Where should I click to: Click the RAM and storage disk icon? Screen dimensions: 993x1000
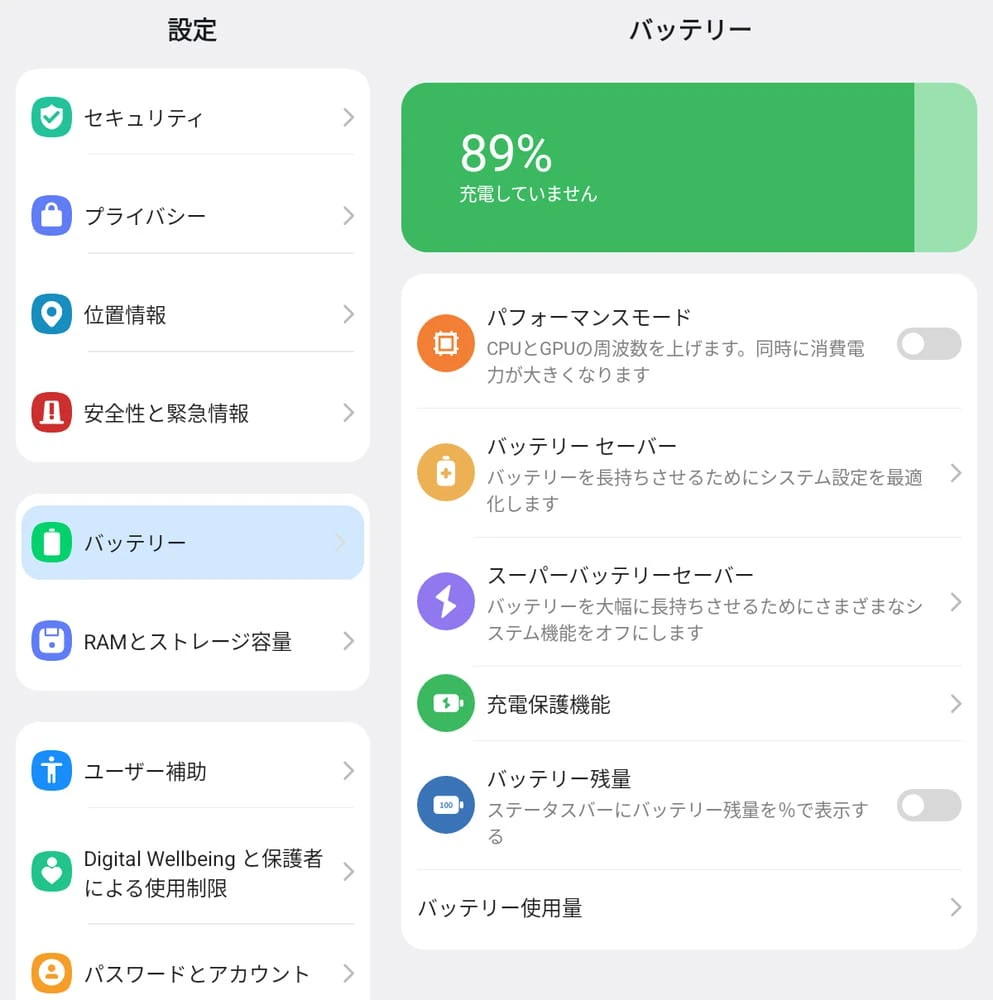pyautogui.click(x=51, y=641)
